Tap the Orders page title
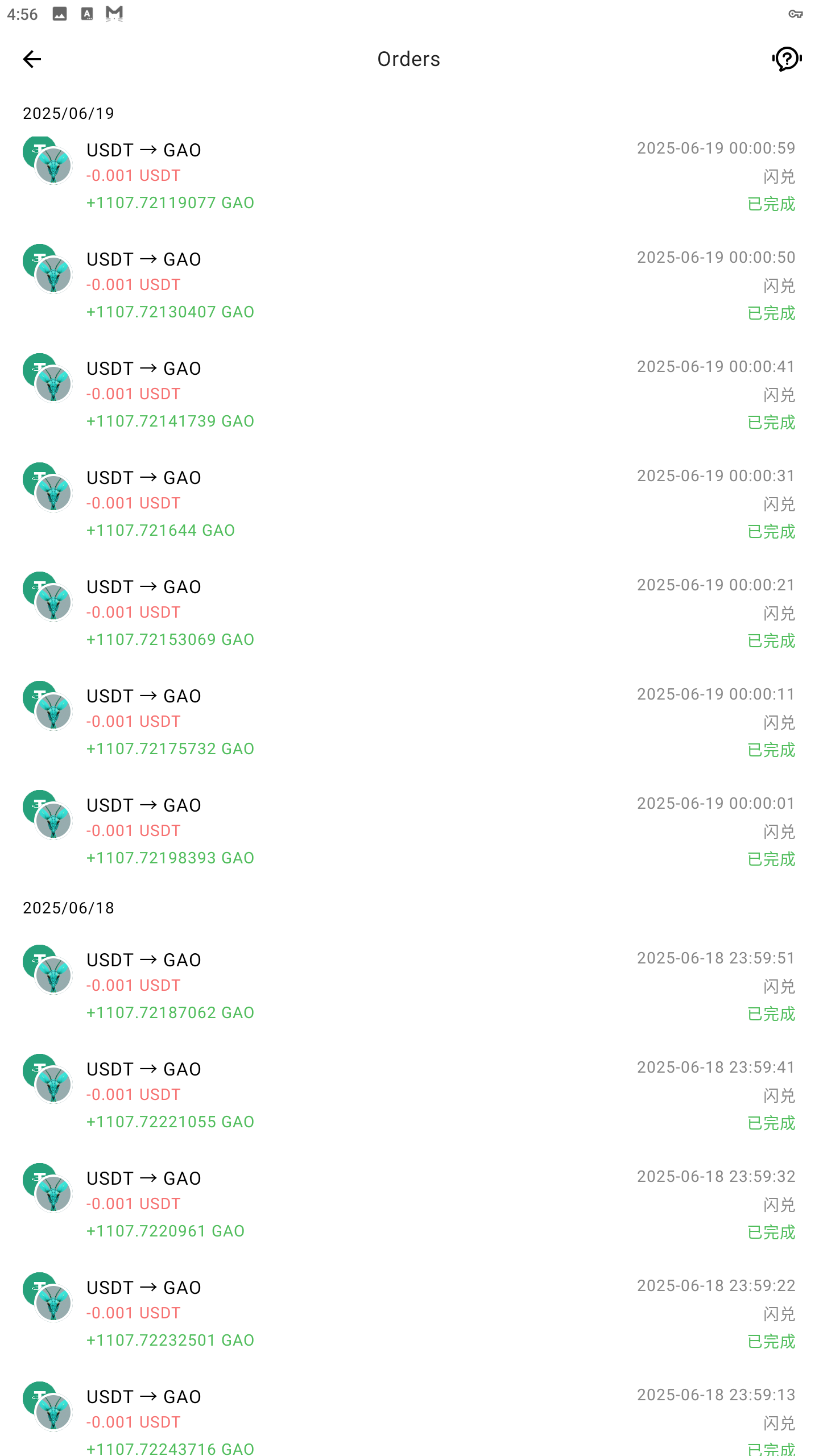The image size is (819, 1456). pyautogui.click(x=409, y=59)
